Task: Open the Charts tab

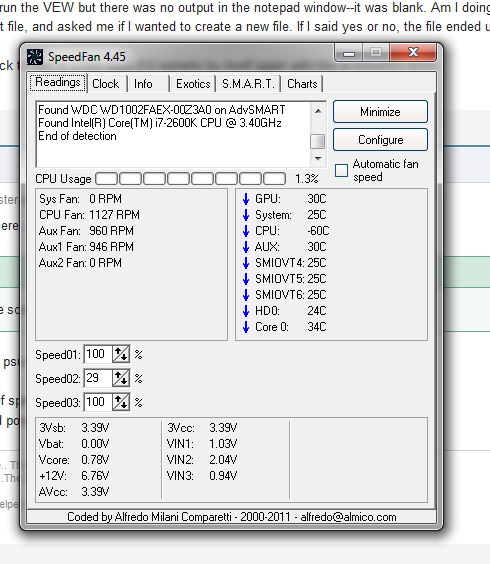Action: click(x=302, y=84)
